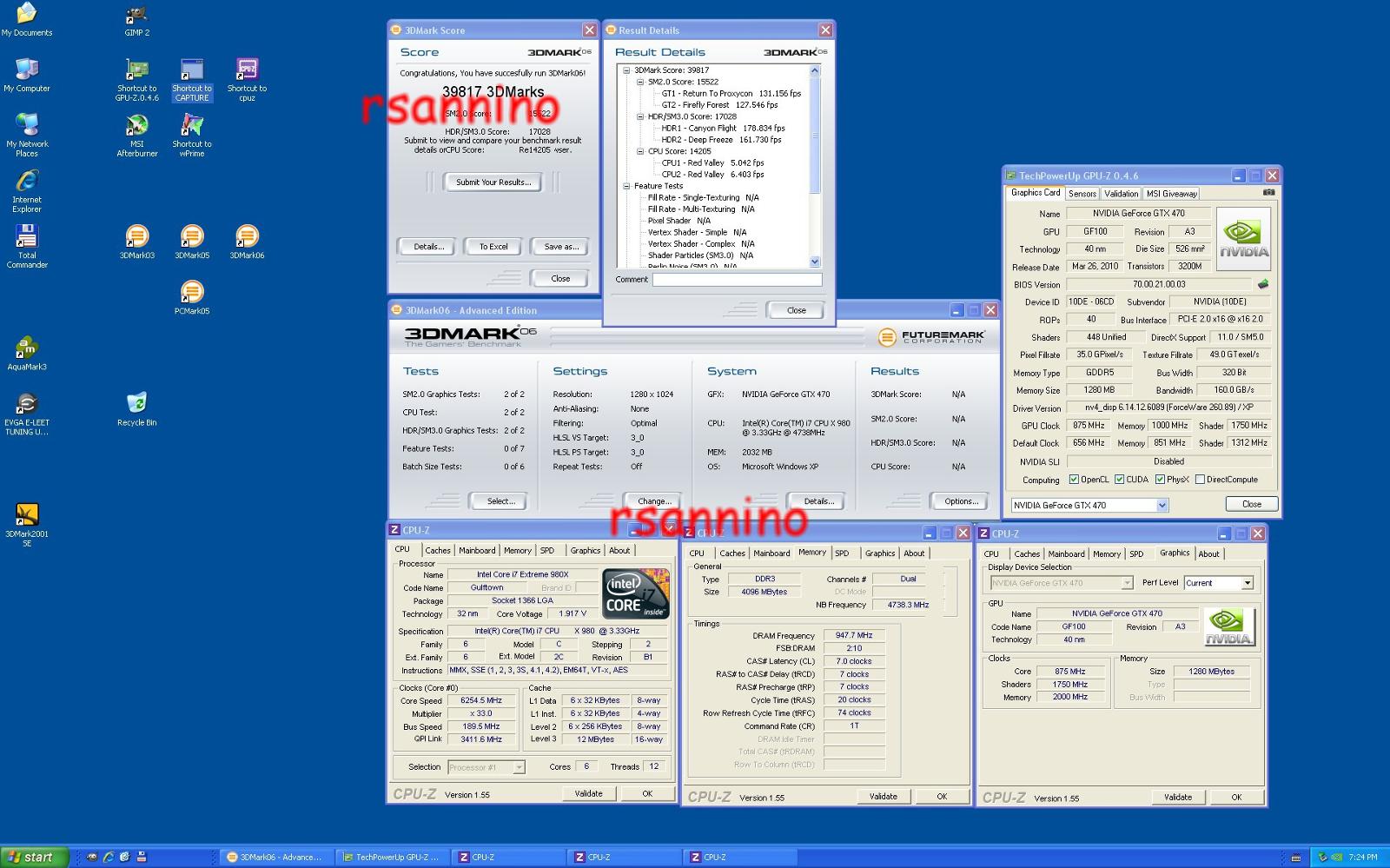Click the Comment input field

pyautogui.click(x=737, y=280)
